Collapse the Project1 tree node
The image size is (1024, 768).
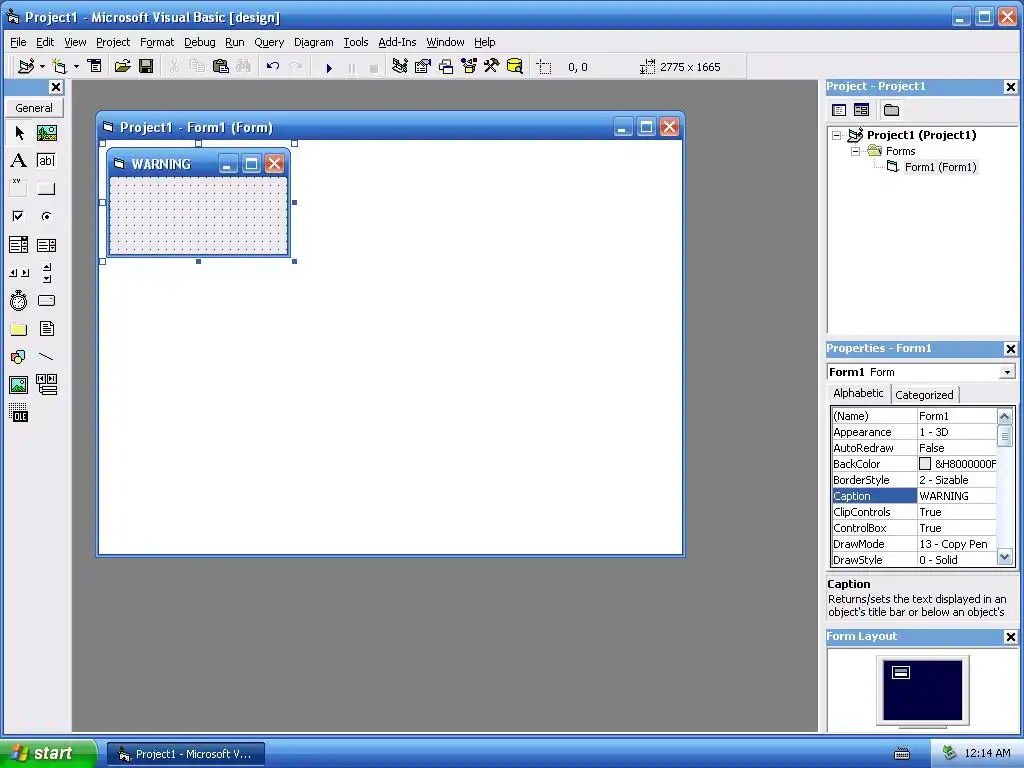click(837, 135)
